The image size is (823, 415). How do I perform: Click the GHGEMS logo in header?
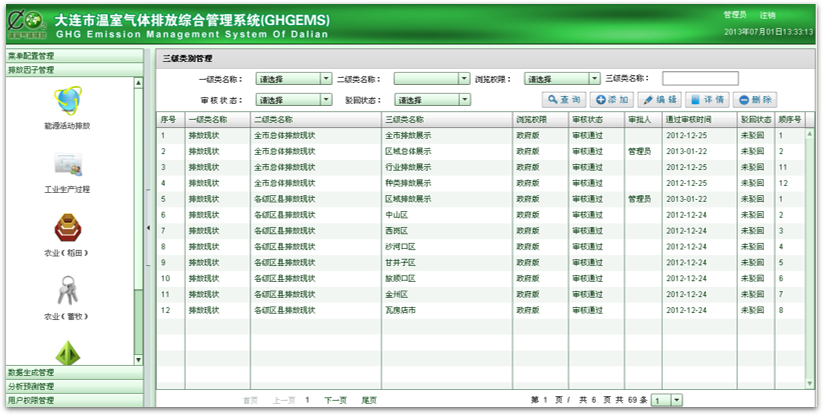click(27, 25)
